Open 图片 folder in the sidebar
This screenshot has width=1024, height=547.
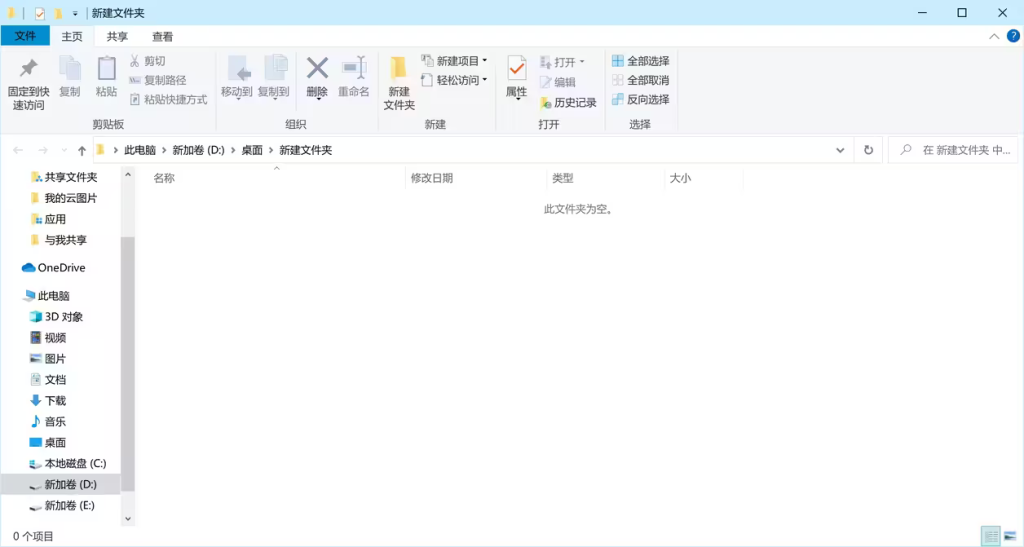pyautogui.click(x=48, y=358)
